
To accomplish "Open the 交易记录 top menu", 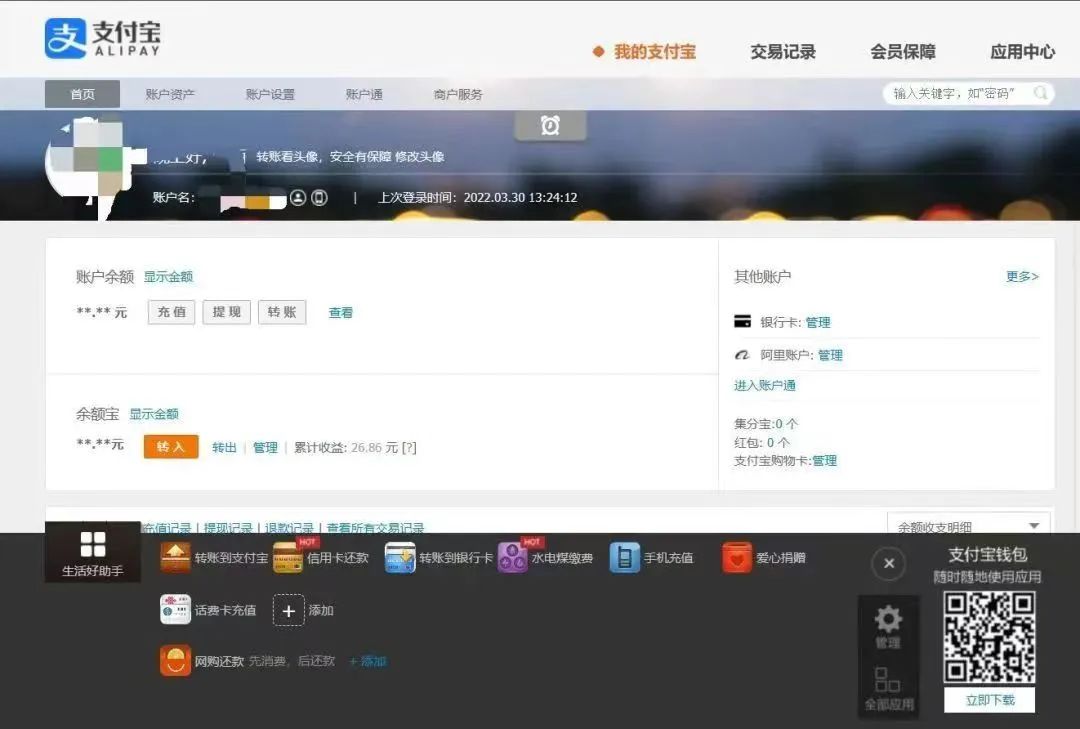I will point(783,52).
